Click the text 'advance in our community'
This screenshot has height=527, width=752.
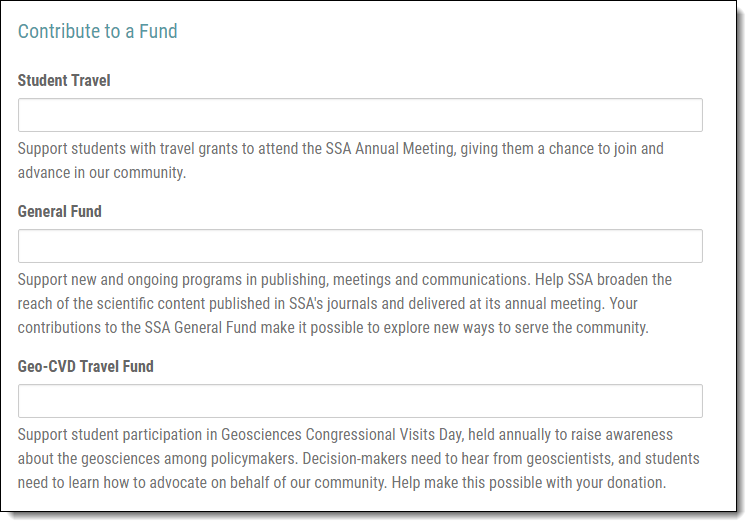pyautogui.click(x=102, y=173)
